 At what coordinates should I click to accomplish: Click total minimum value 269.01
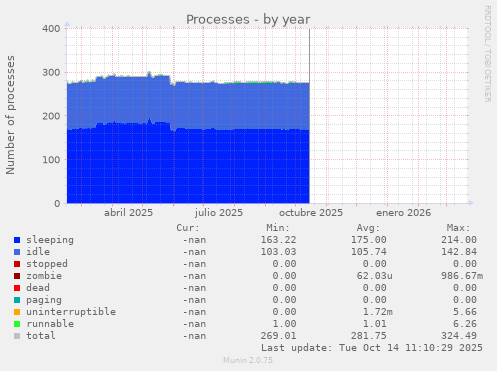278,336
